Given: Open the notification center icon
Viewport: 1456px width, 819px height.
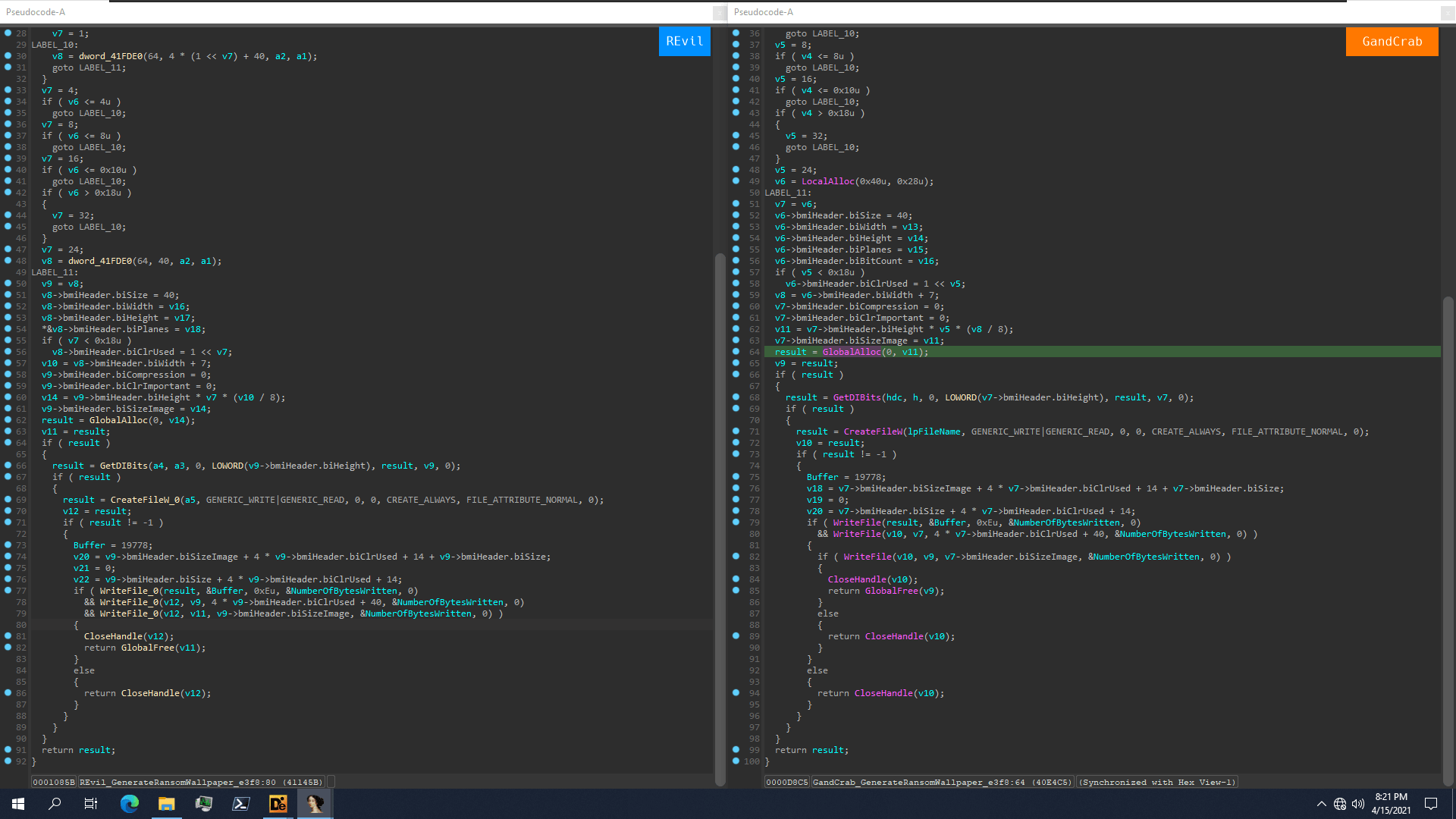Looking at the screenshot, I should coord(1431,804).
